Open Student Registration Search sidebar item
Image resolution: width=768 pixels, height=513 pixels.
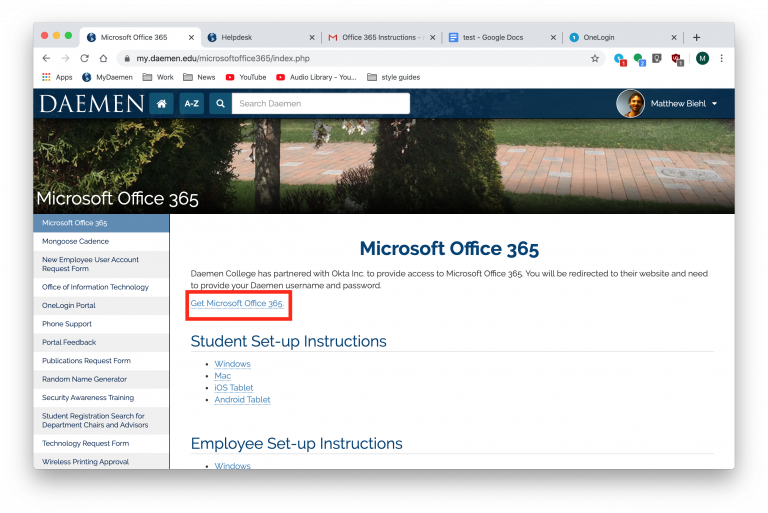[x=101, y=420]
